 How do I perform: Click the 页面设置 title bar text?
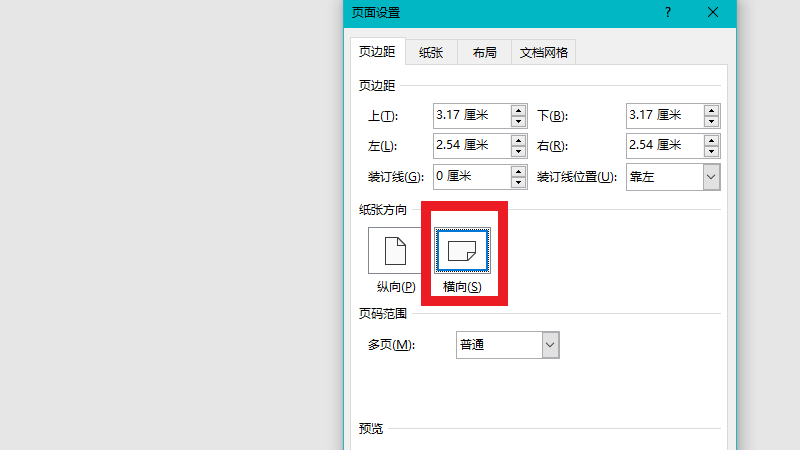click(x=376, y=13)
